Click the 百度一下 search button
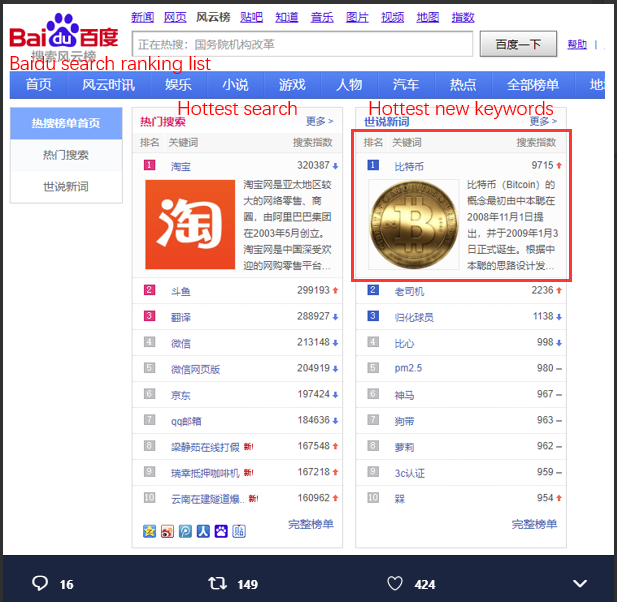This screenshot has width=617, height=602. (x=518, y=44)
